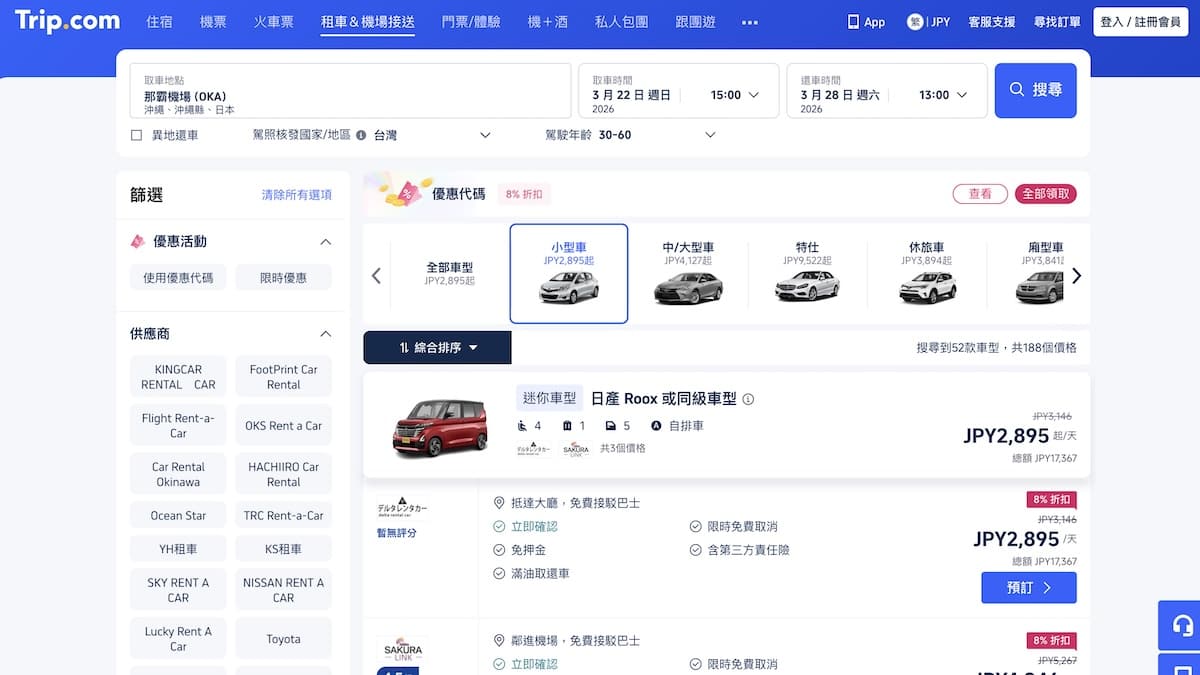Open the 住宿 nav tab
The width and height of the screenshot is (1200, 675).
[x=160, y=22]
